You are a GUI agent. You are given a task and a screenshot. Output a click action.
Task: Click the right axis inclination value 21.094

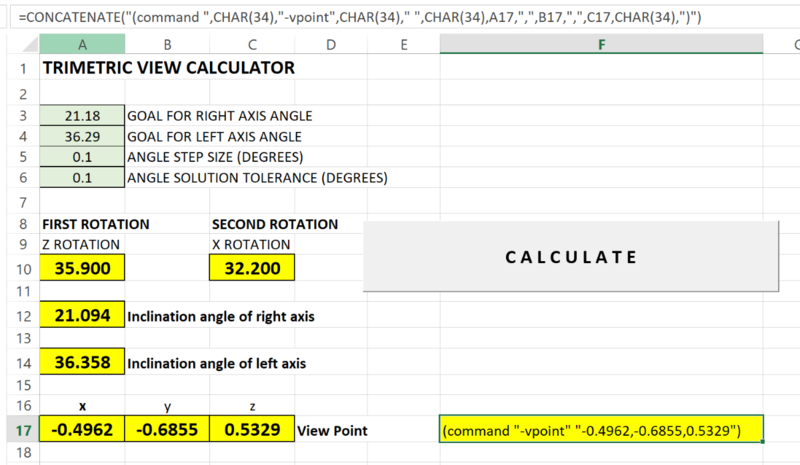click(83, 316)
